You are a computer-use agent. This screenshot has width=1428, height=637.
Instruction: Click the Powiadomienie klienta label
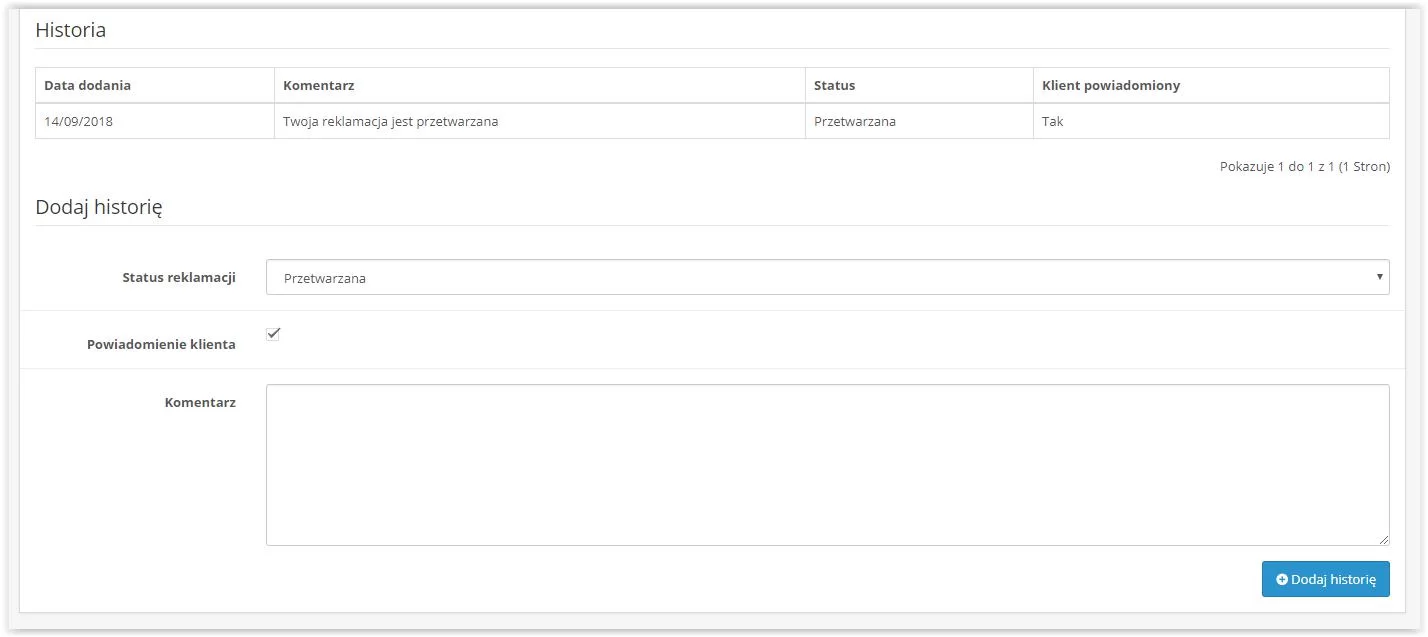(x=161, y=344)
